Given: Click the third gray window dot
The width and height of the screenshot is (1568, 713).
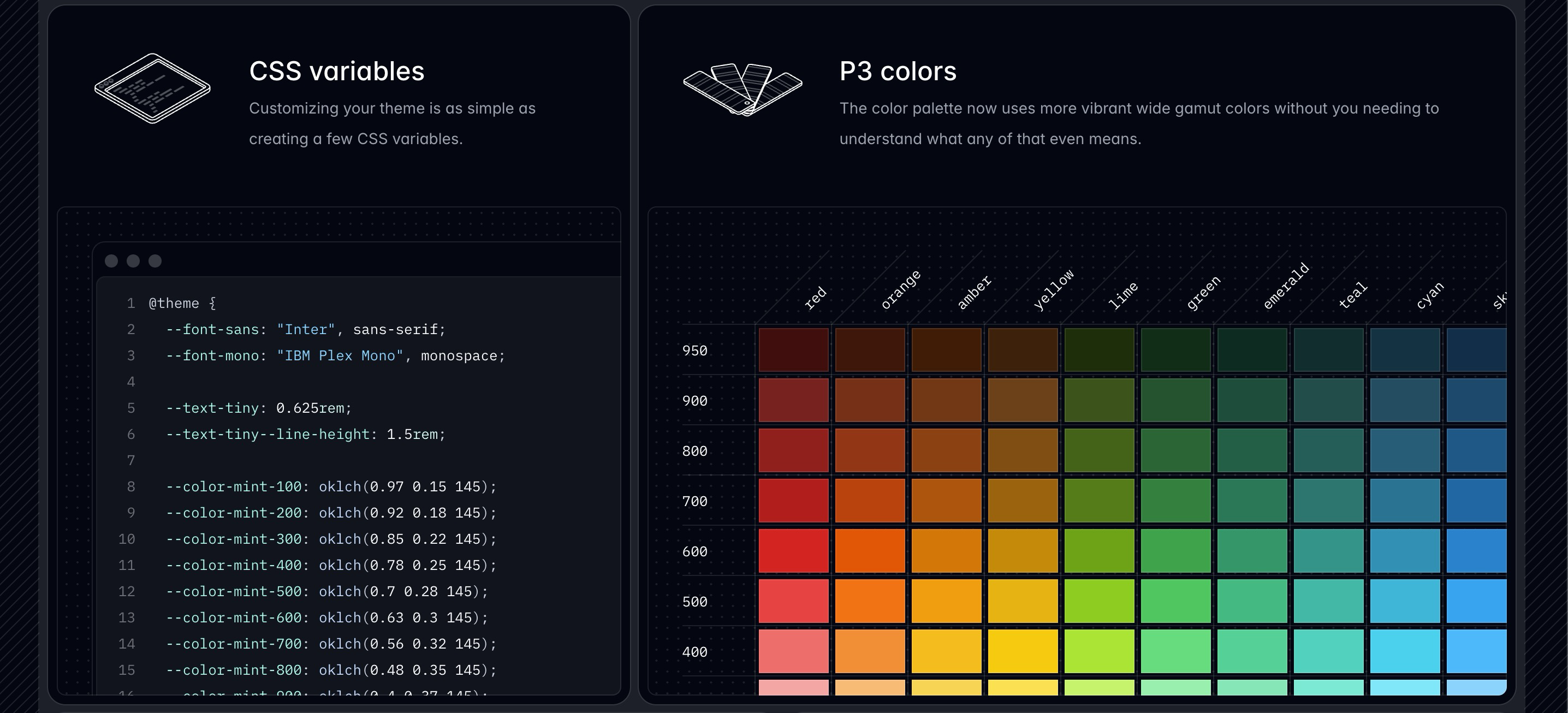Looking at the screenshot, I should click(x=155, y=261).
